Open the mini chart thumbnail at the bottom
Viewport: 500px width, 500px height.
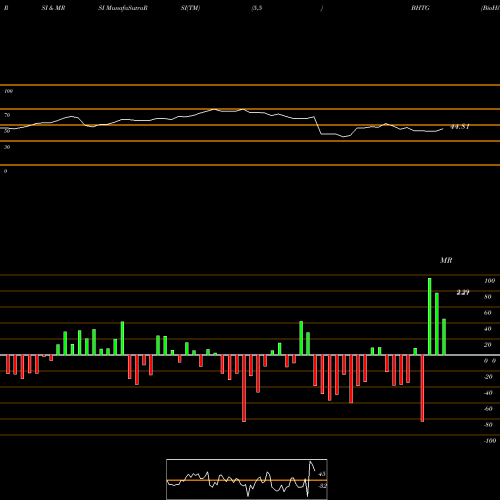pos(247,479)
